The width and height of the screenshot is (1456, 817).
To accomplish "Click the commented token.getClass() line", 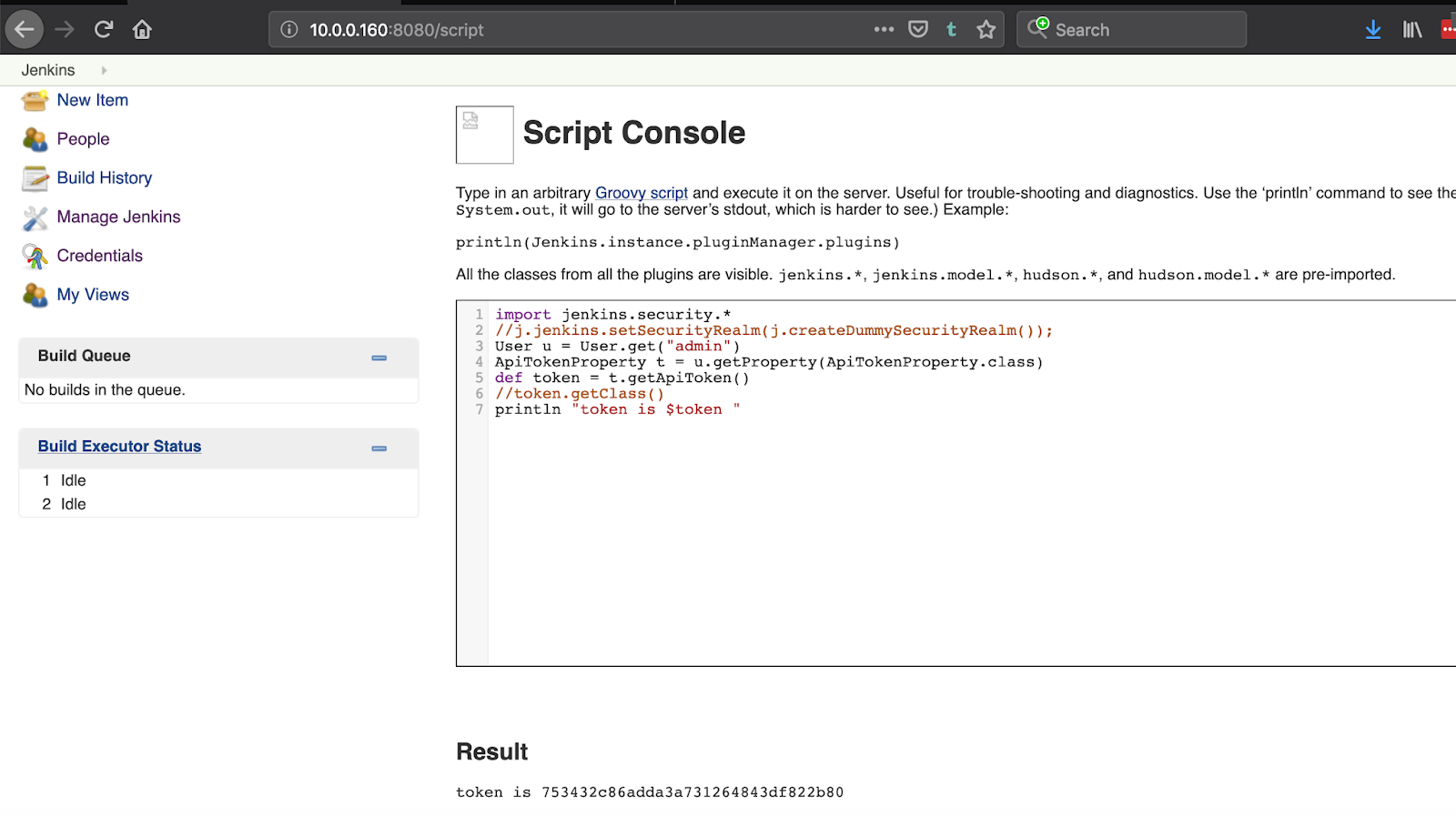I will tap(580, 393).
